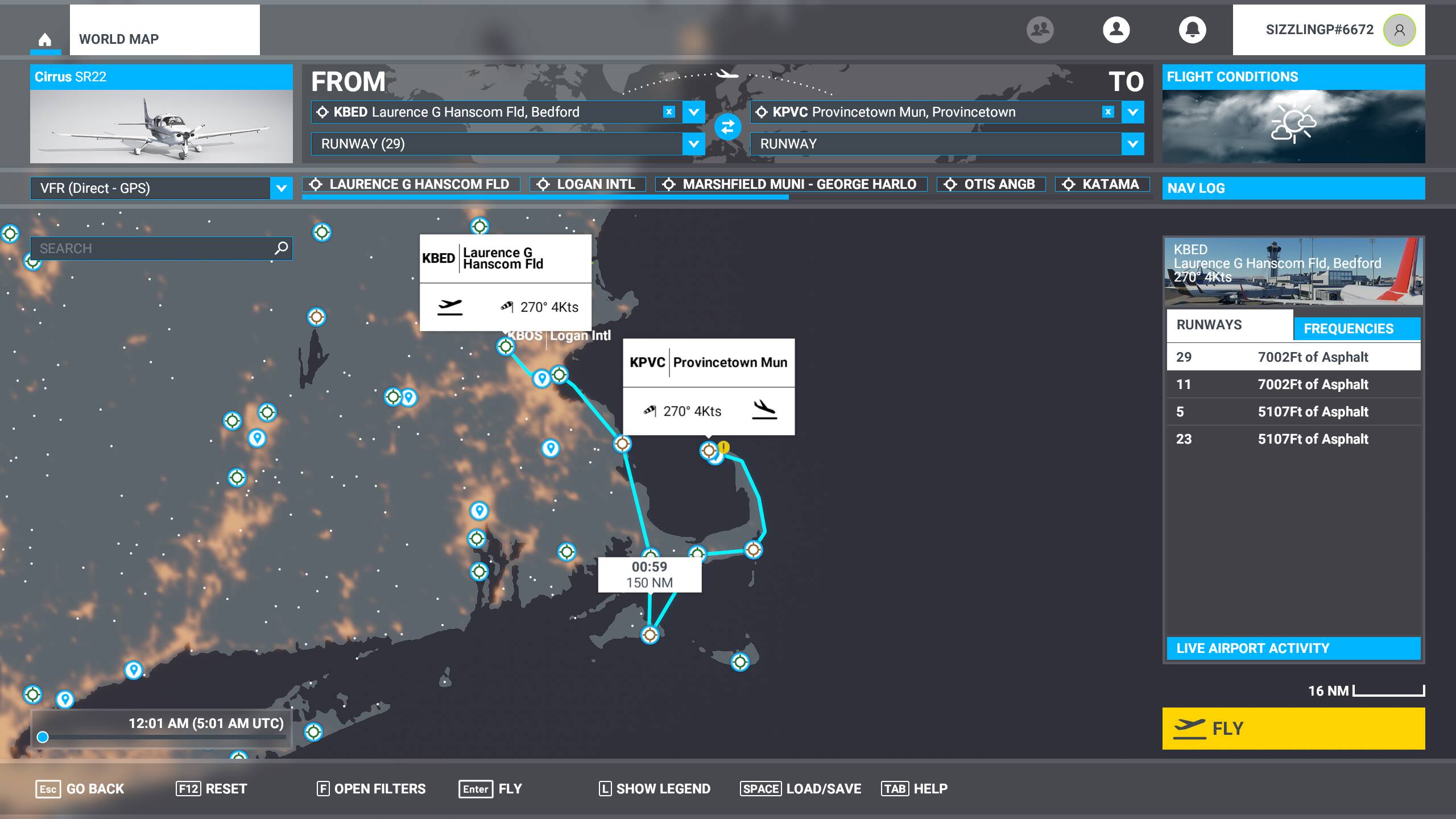Click the time of day slider handle
The height and width of the screenshot is (819, 1456).
pos(43,737)
